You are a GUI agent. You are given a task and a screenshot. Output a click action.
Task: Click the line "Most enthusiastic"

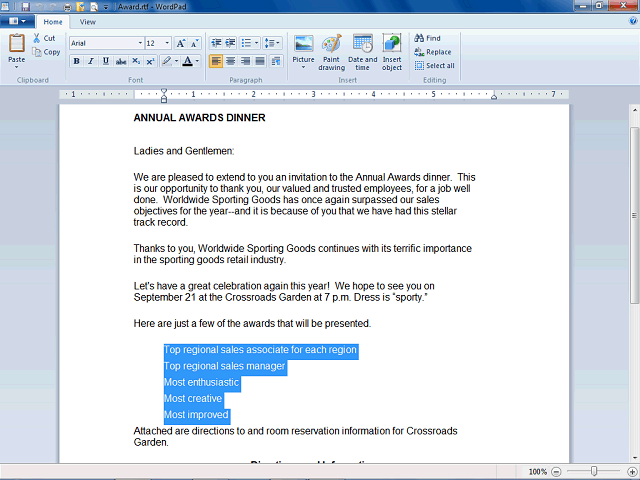tap(201, 382)
